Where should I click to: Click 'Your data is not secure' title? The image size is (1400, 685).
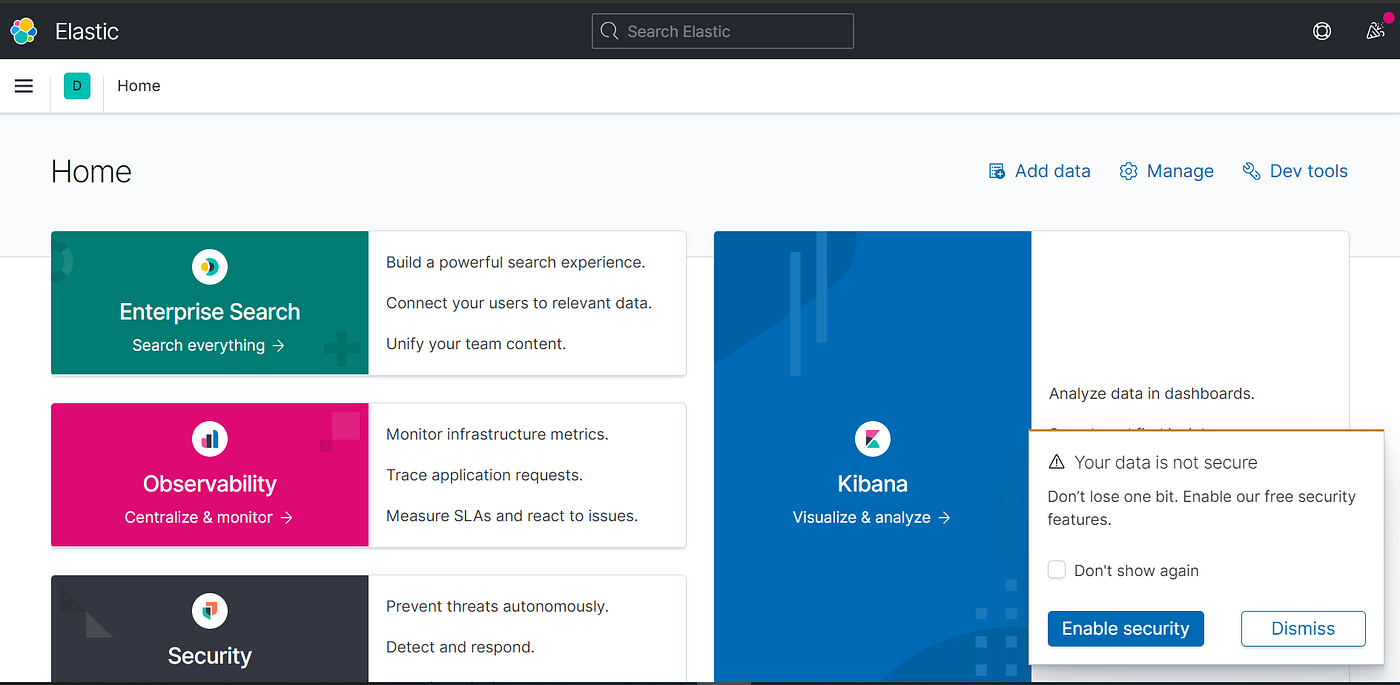point(1166,462)
